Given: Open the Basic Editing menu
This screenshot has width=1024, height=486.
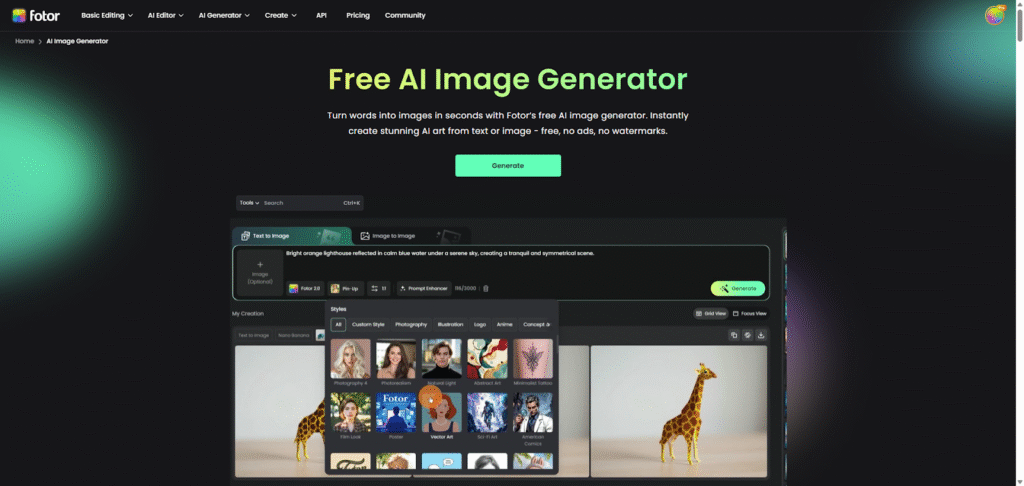Looking at the screenshot, I should click(x=107, y=15).
